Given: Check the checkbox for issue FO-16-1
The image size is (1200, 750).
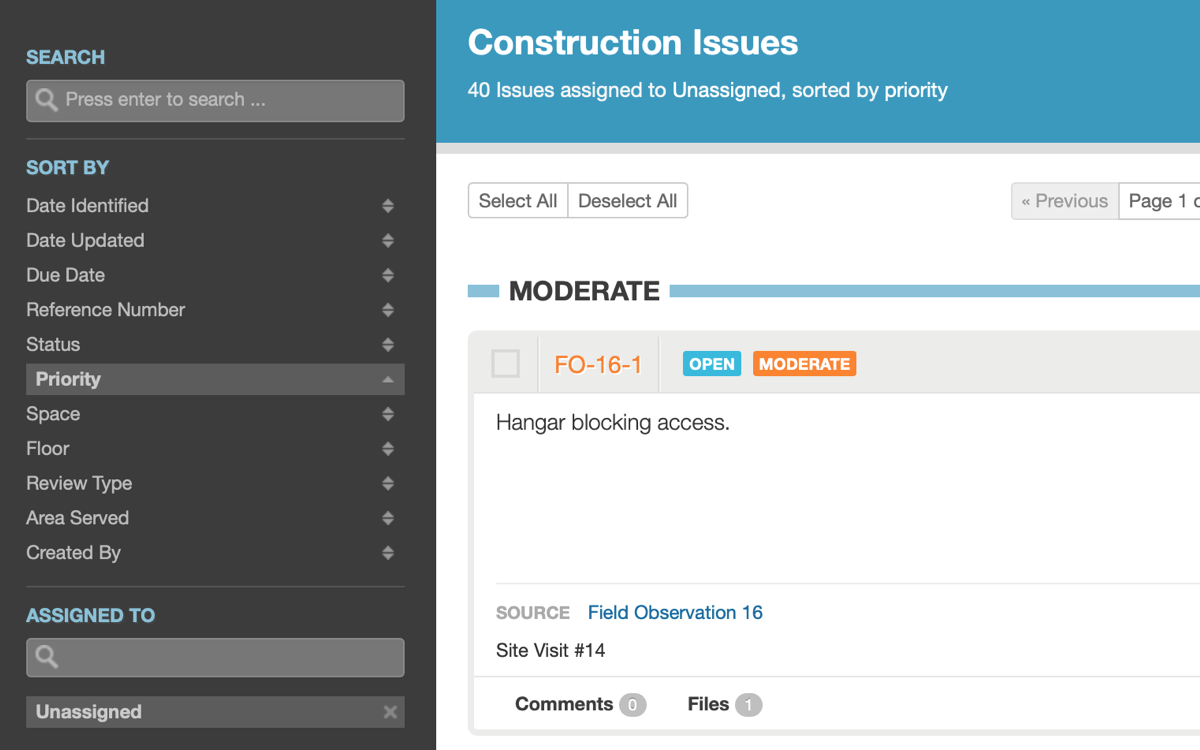Looking at the screenshot, I should click(506, 364).
